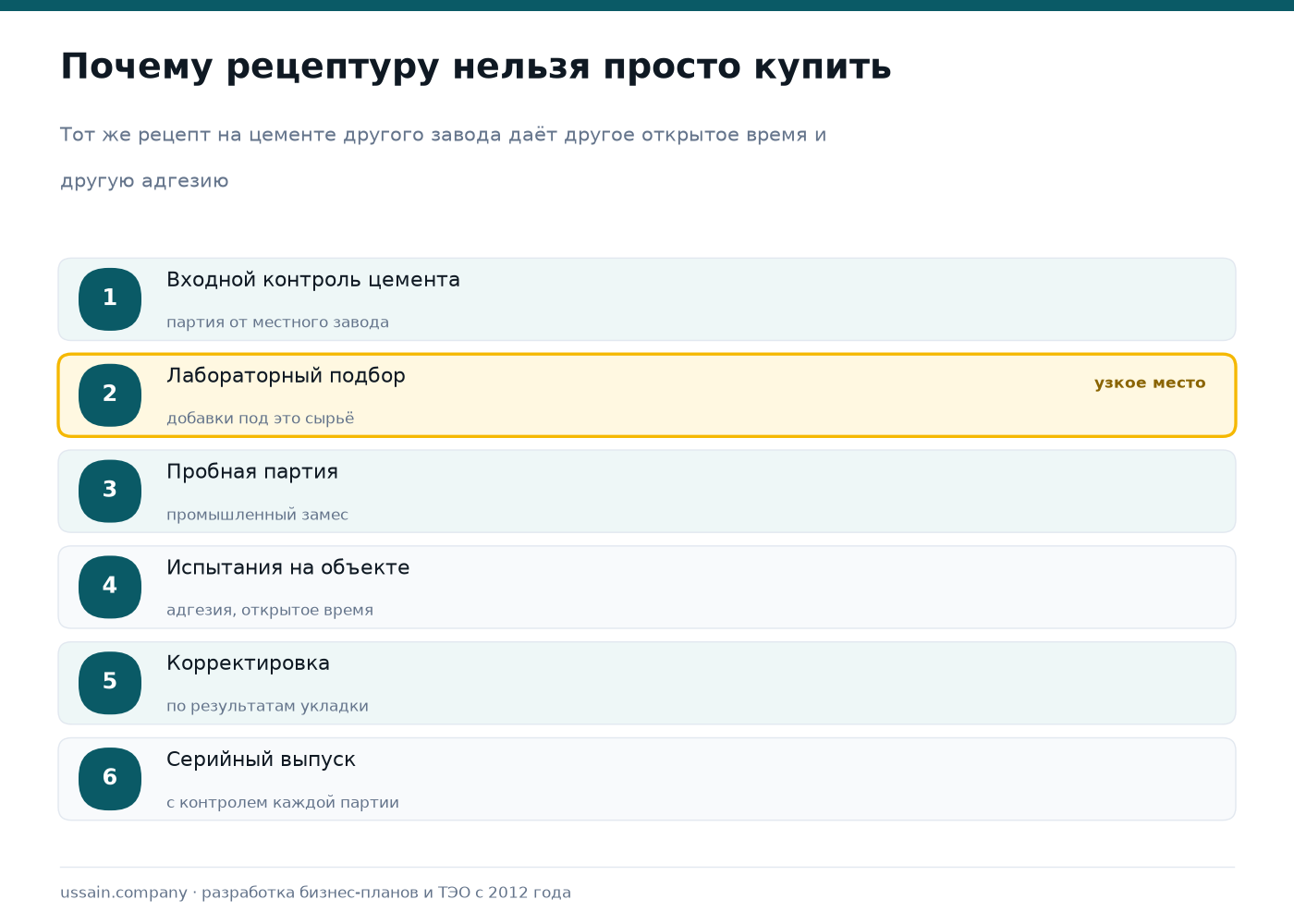Select the 'Входной контроль цемента' heading
Screen dimensions: 1294x924
coord(313,280)
